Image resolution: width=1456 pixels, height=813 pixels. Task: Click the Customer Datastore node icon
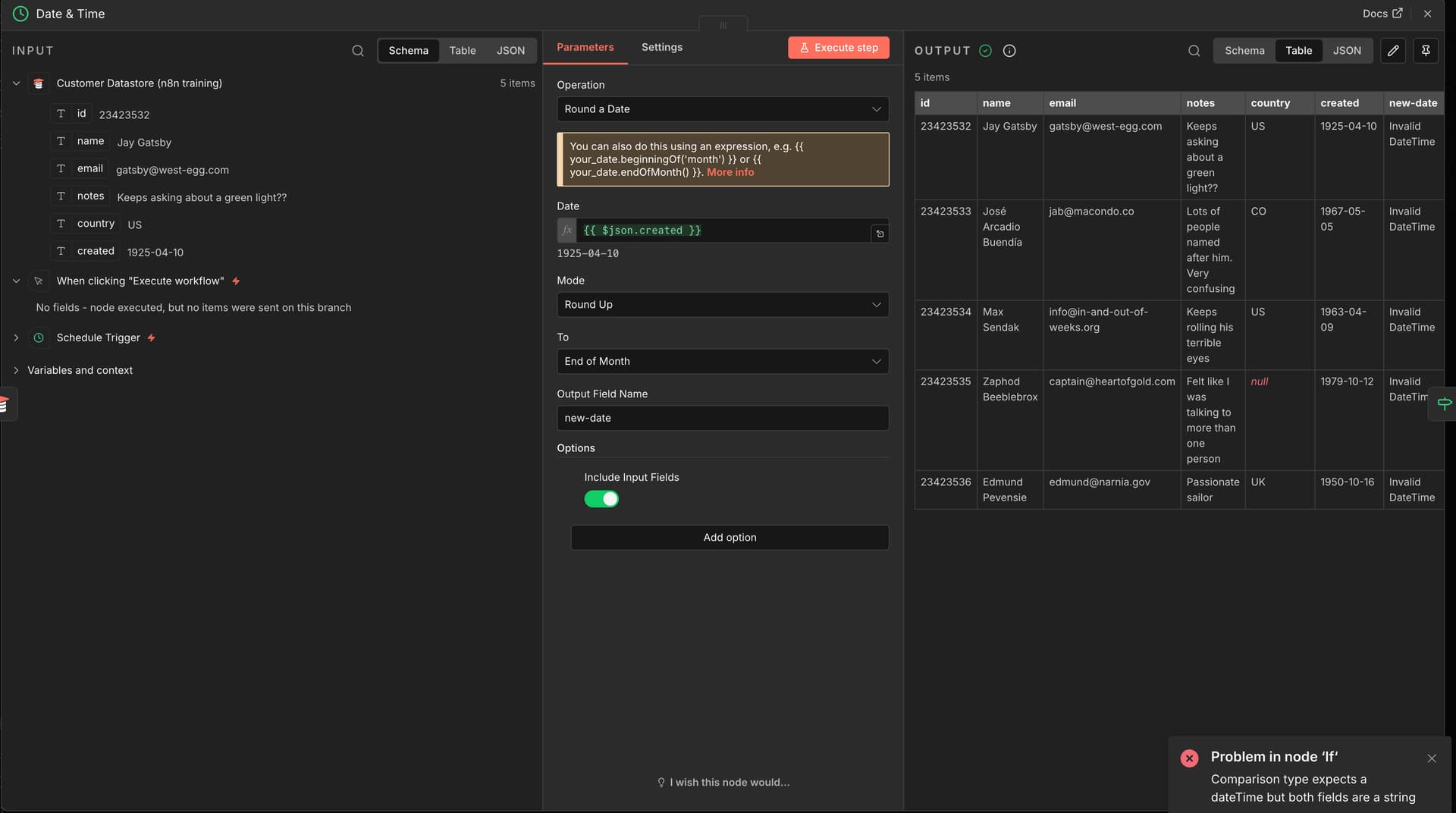(x=39, y=83)
